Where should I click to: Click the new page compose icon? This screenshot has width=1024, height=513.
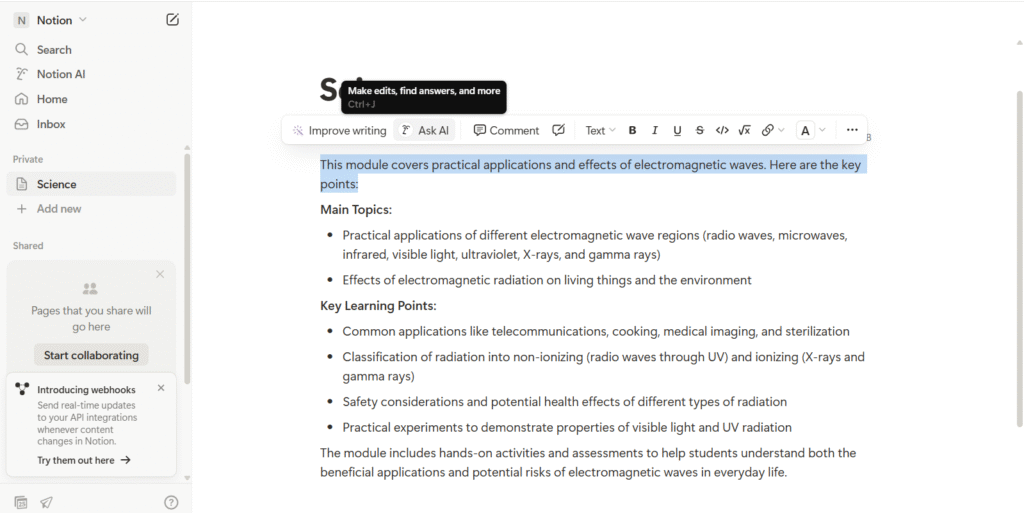pos(172,20)
